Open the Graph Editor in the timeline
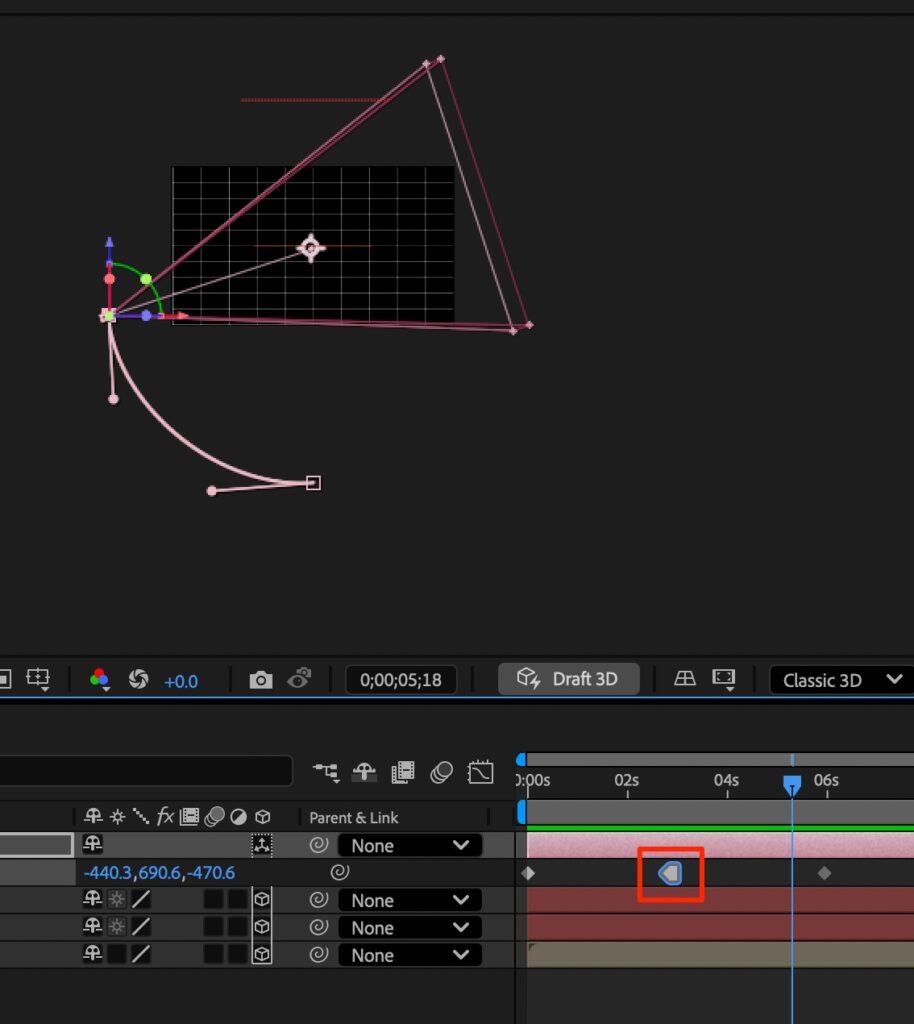 coord(481,772)
